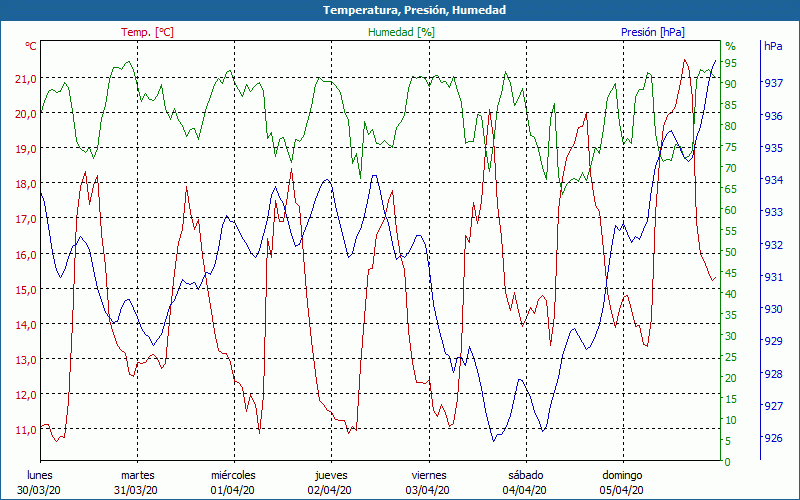This screenshot has width=800, height=500.
Task: Click the '937' pressure axis value
Action: tap(773, 83)
